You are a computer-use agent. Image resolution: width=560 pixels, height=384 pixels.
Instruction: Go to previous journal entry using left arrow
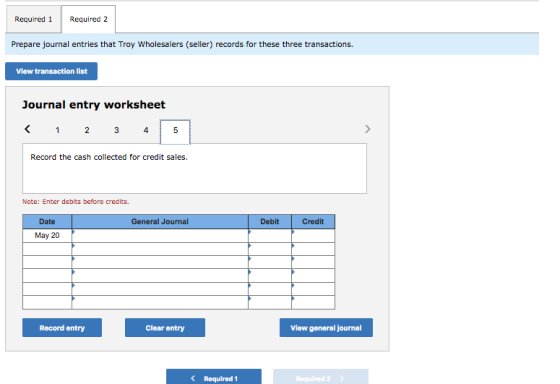tap(28, 129)
